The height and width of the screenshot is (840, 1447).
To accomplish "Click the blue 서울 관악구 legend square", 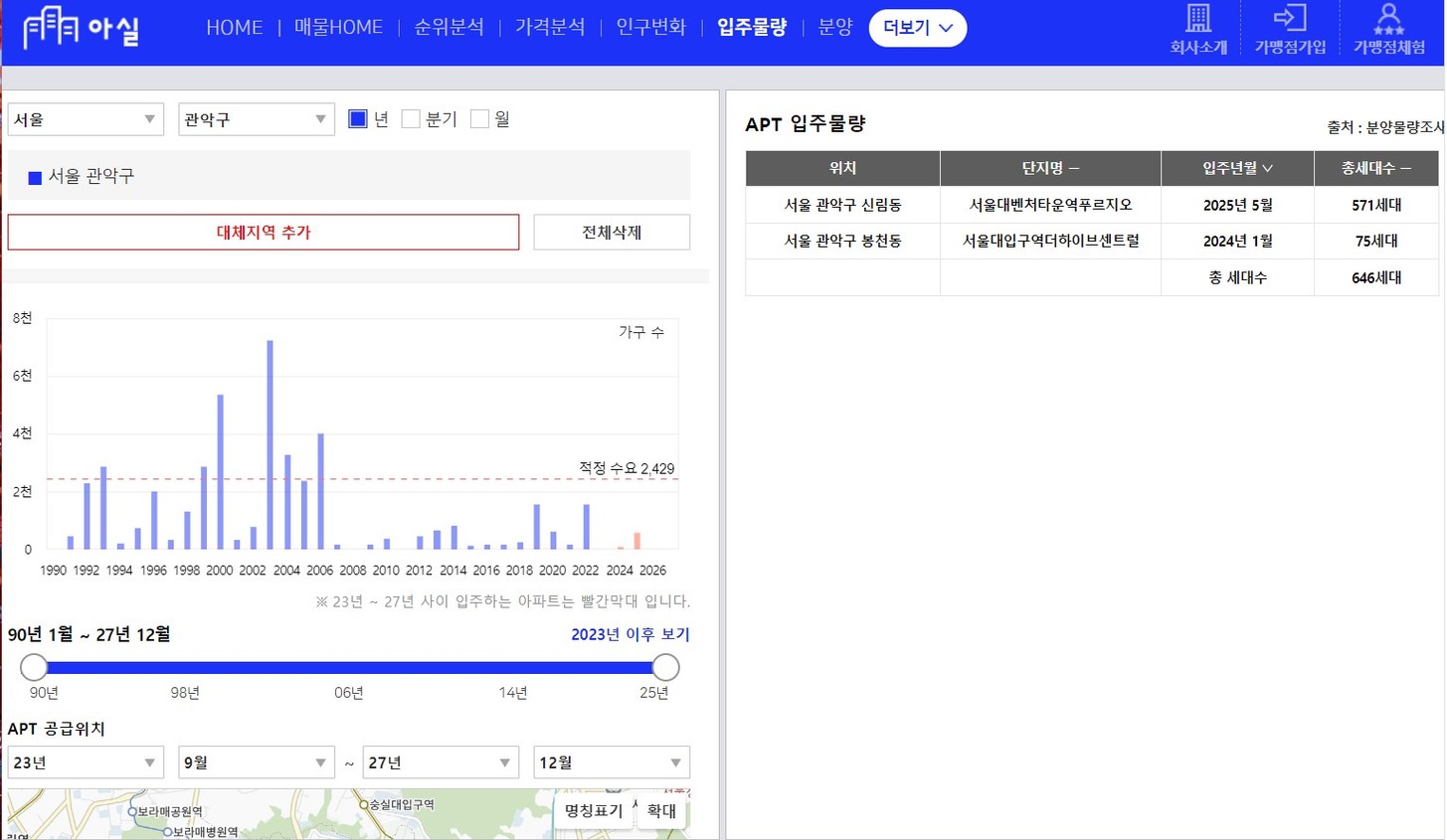I will (35, 178).
